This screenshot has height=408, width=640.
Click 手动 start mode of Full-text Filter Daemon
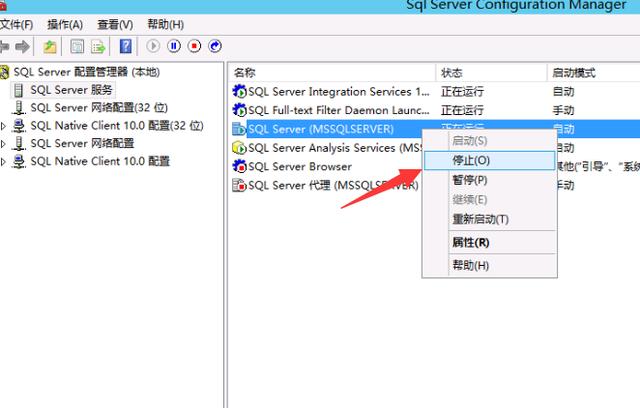564,111
